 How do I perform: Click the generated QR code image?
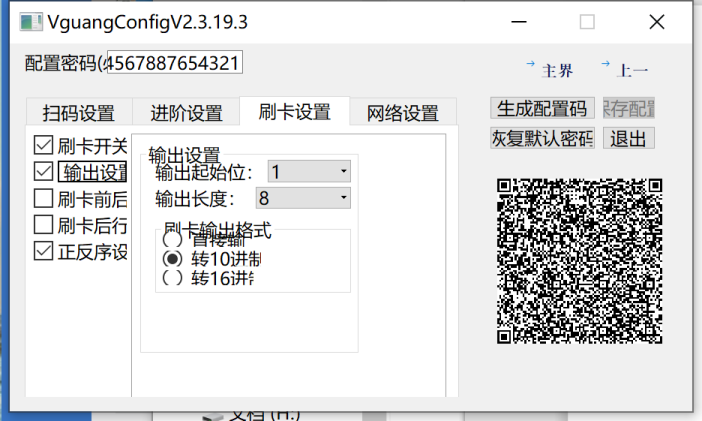coord(579,261)
